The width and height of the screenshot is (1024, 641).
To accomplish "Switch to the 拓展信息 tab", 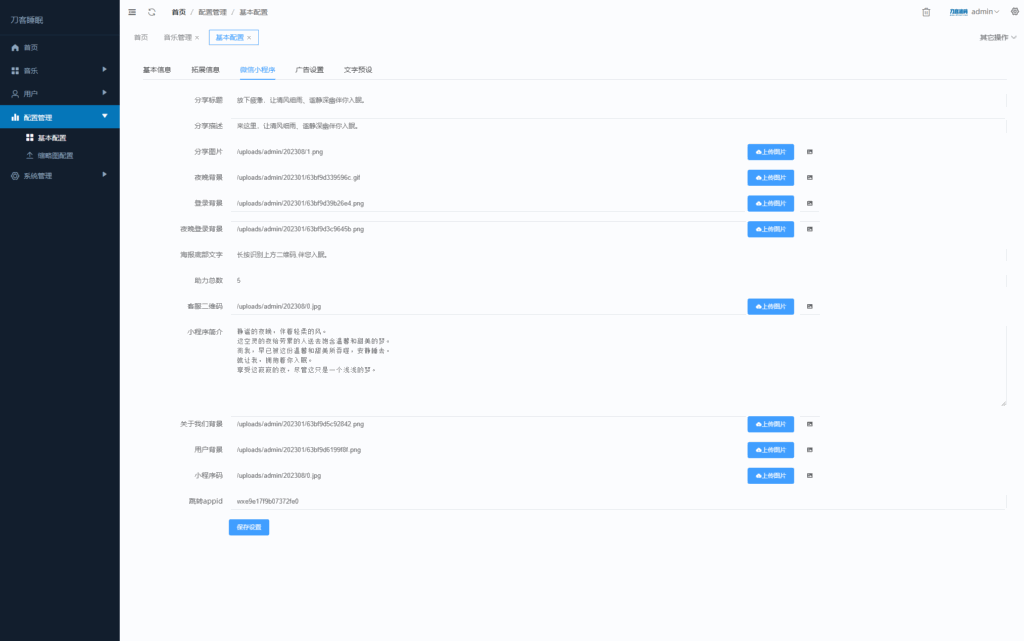I will pyautogui.click(x=205, y=70).
